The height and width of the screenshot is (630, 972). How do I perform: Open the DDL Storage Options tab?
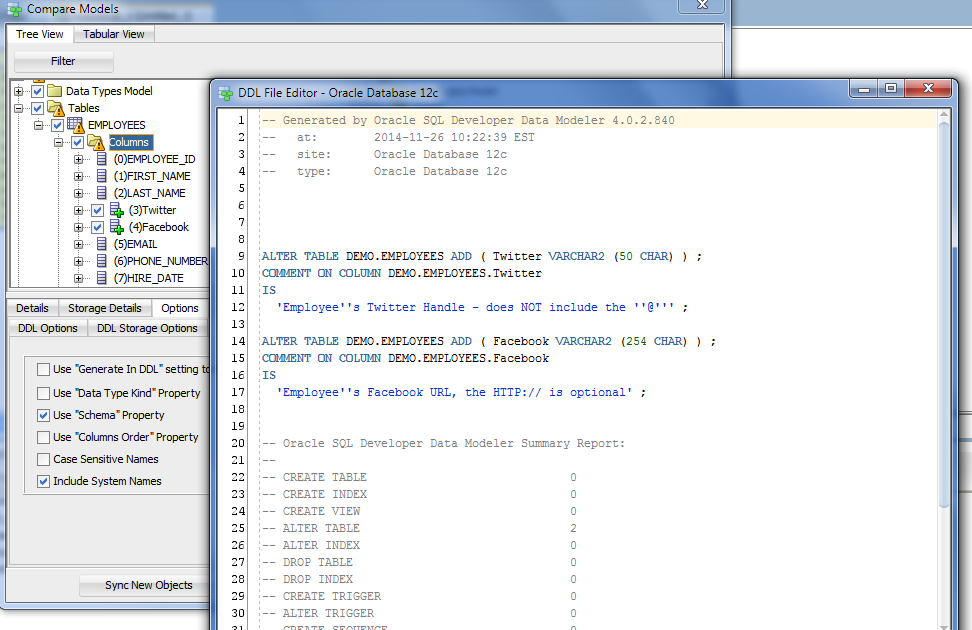tap(148, 328)
